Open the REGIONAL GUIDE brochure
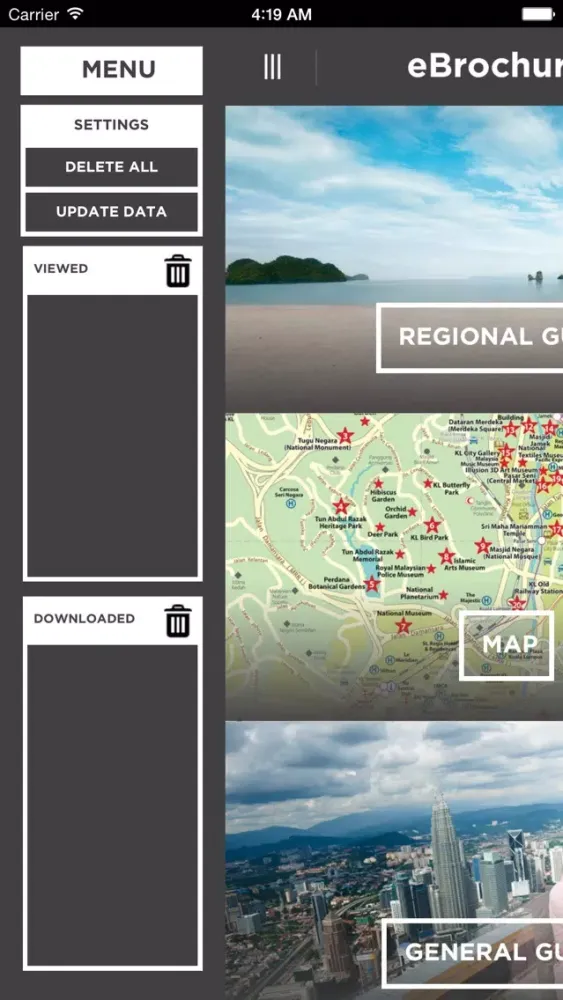Screen dimensions: 563x1000 [470, 337]
